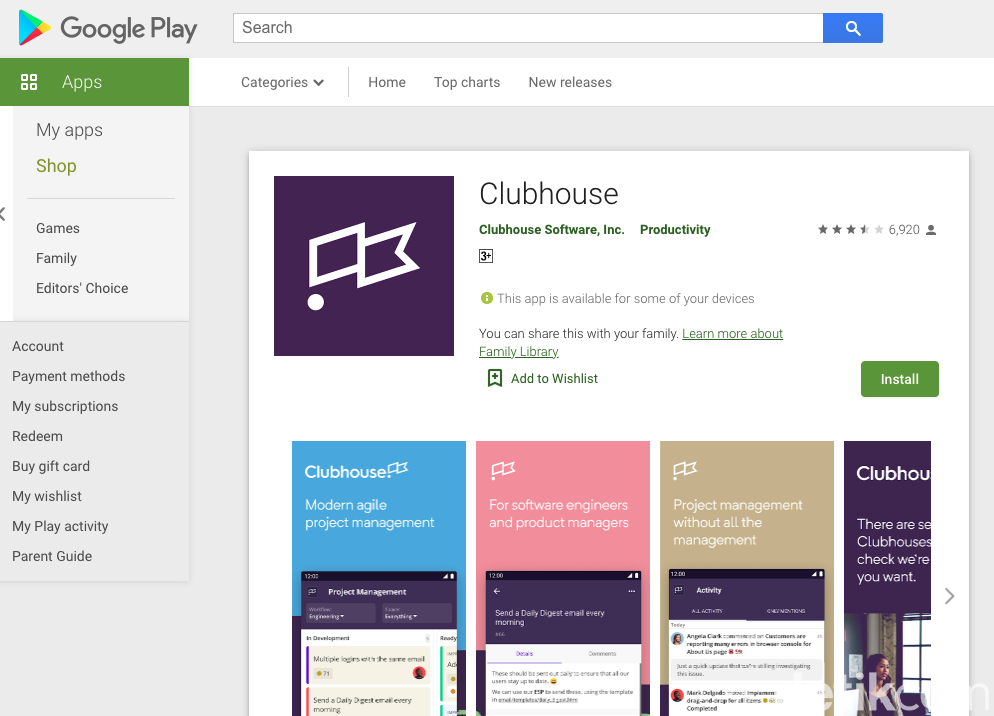Screen dimensions: 994x716
Task: Open My subscriptions link
Action: point(65,407)
